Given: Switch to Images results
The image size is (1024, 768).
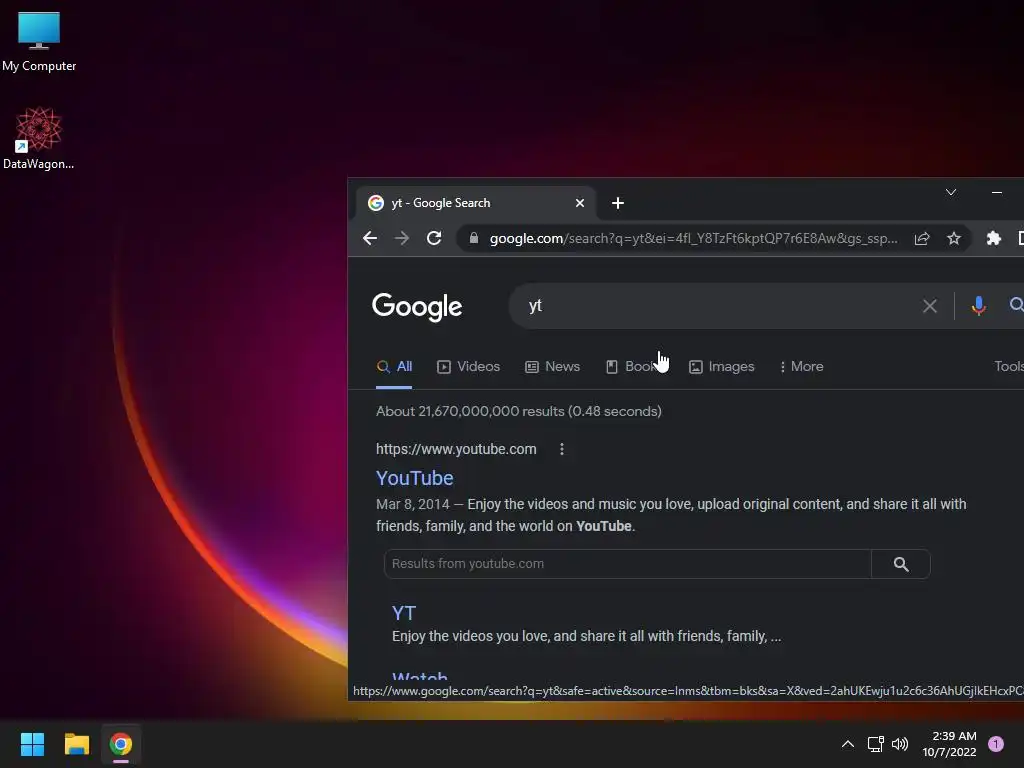Looking at the screenshot, I should pyautogui.click(x=722, y=366).
